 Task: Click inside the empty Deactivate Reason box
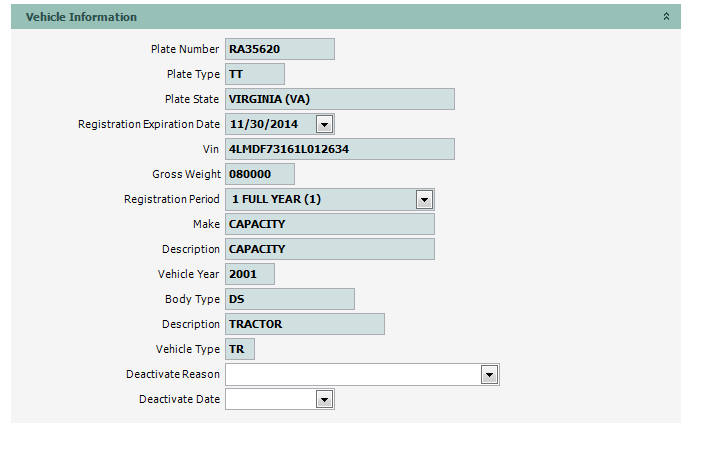(352, 374)
